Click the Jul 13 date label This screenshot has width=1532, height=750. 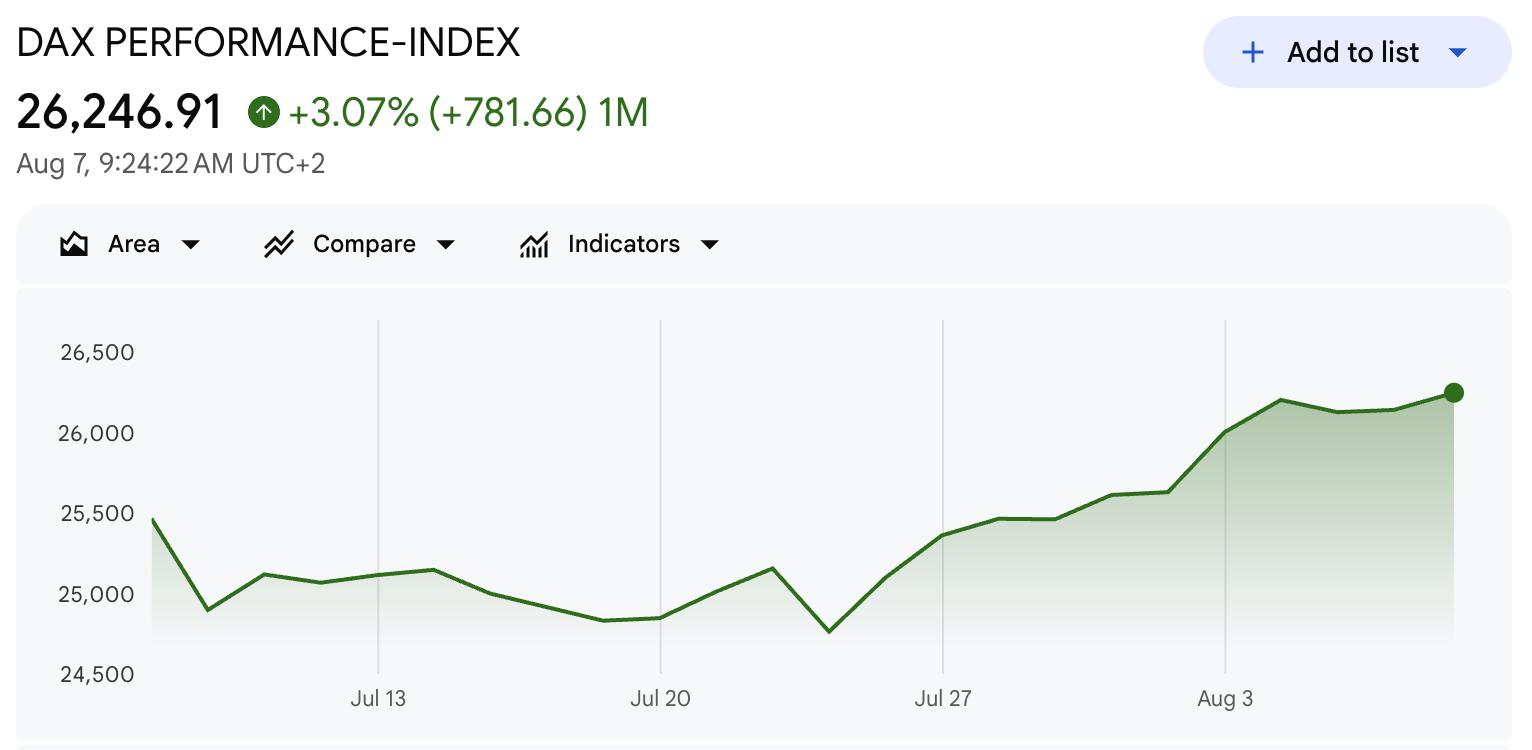[x=378, y=698]
